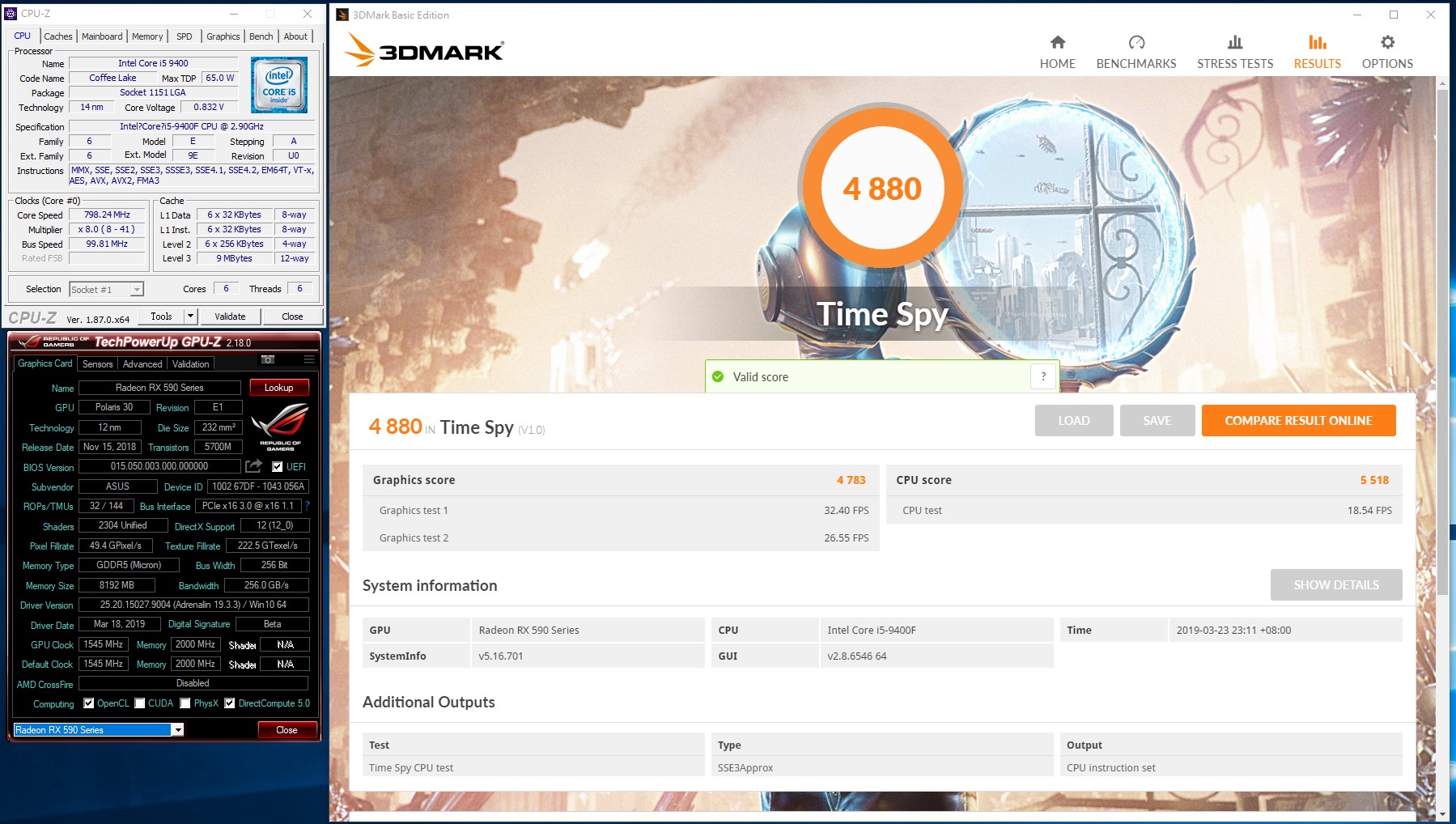Click the ROG logo in GPU-Z

pyautogui.click(x=279, y=427)
